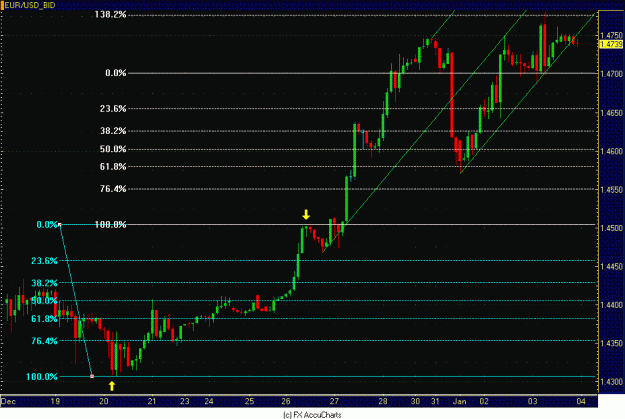Select the 1.4350 price axis value
Image resolution: width=625 pixels, height=419 pixels.
pos(611,343)
